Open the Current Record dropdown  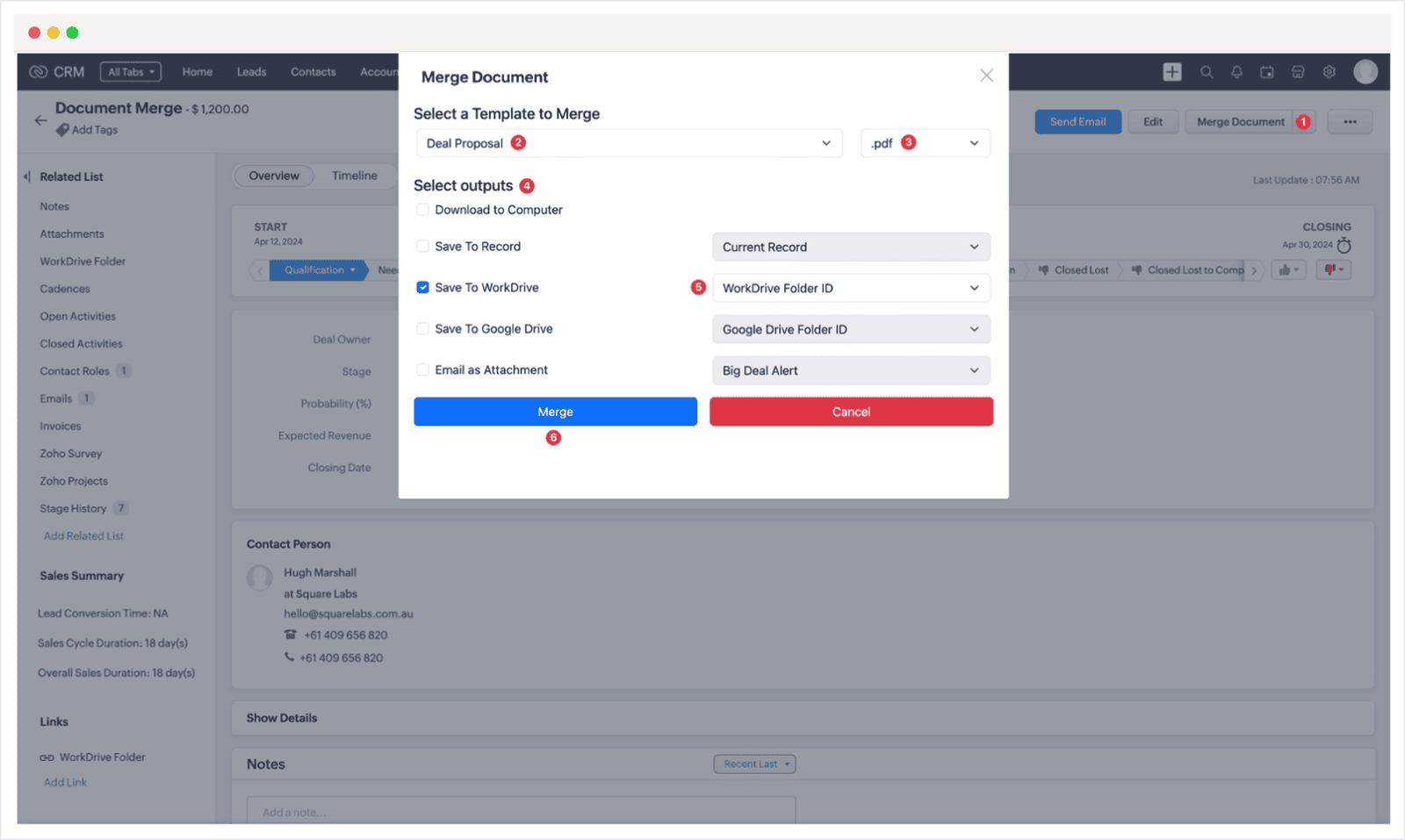[x=851, y=247]
